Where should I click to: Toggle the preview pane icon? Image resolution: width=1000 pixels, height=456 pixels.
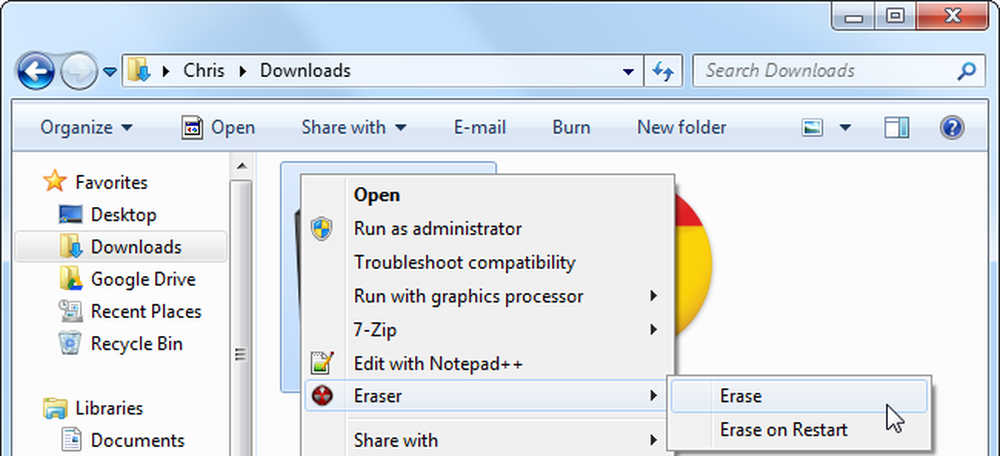click(x=897, y=128)
